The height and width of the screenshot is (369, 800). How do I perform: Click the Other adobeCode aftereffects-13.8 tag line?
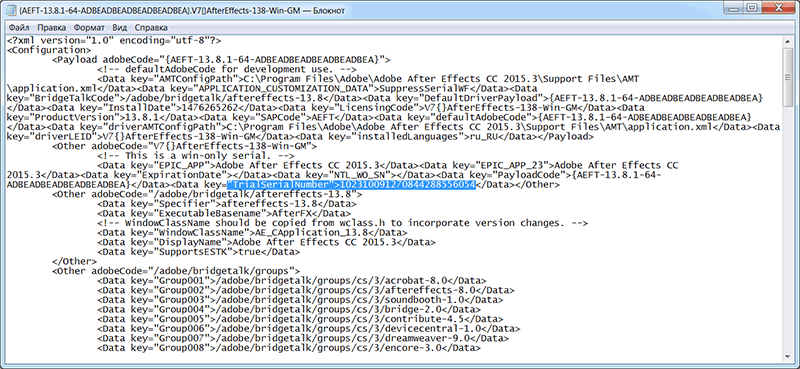click(207, 195)
